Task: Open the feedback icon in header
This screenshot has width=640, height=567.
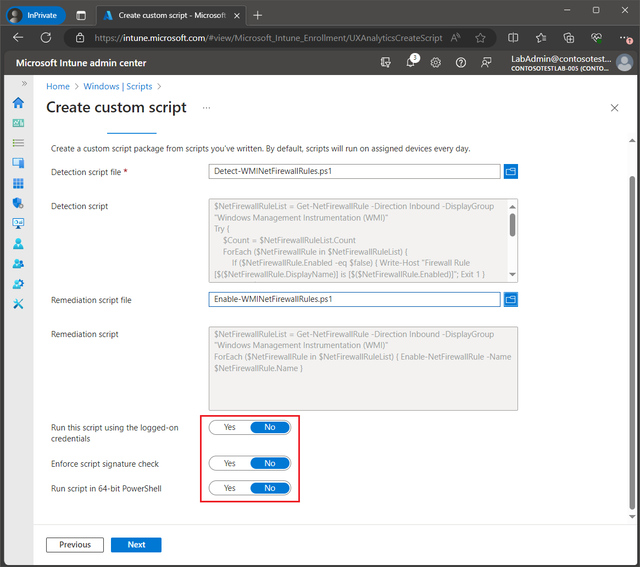Action: (x=486, y=62)
